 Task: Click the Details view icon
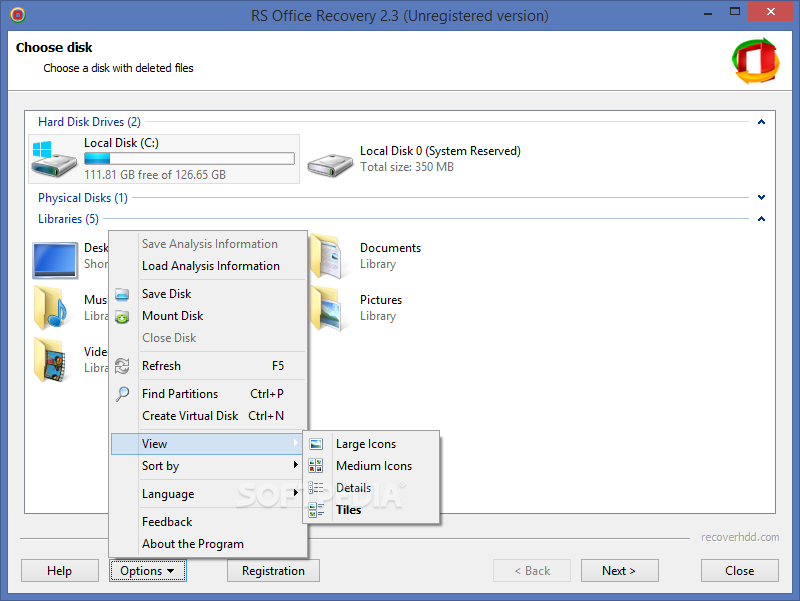point(316,488)
